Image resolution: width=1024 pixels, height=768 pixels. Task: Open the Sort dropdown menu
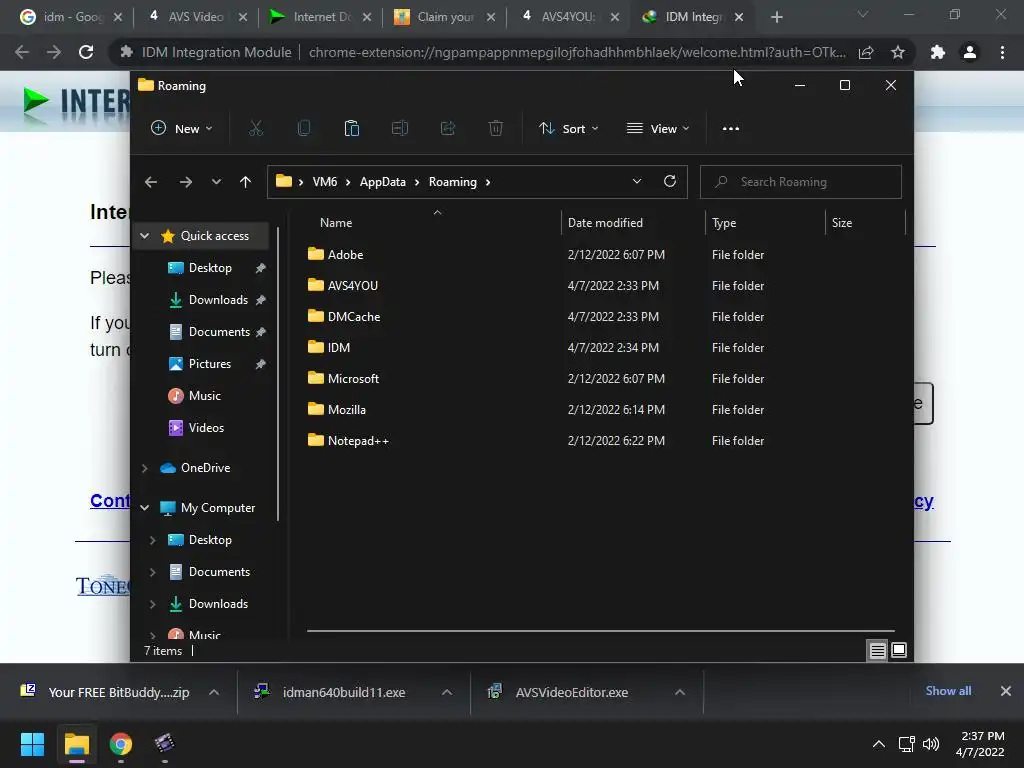tap(568, 129)
